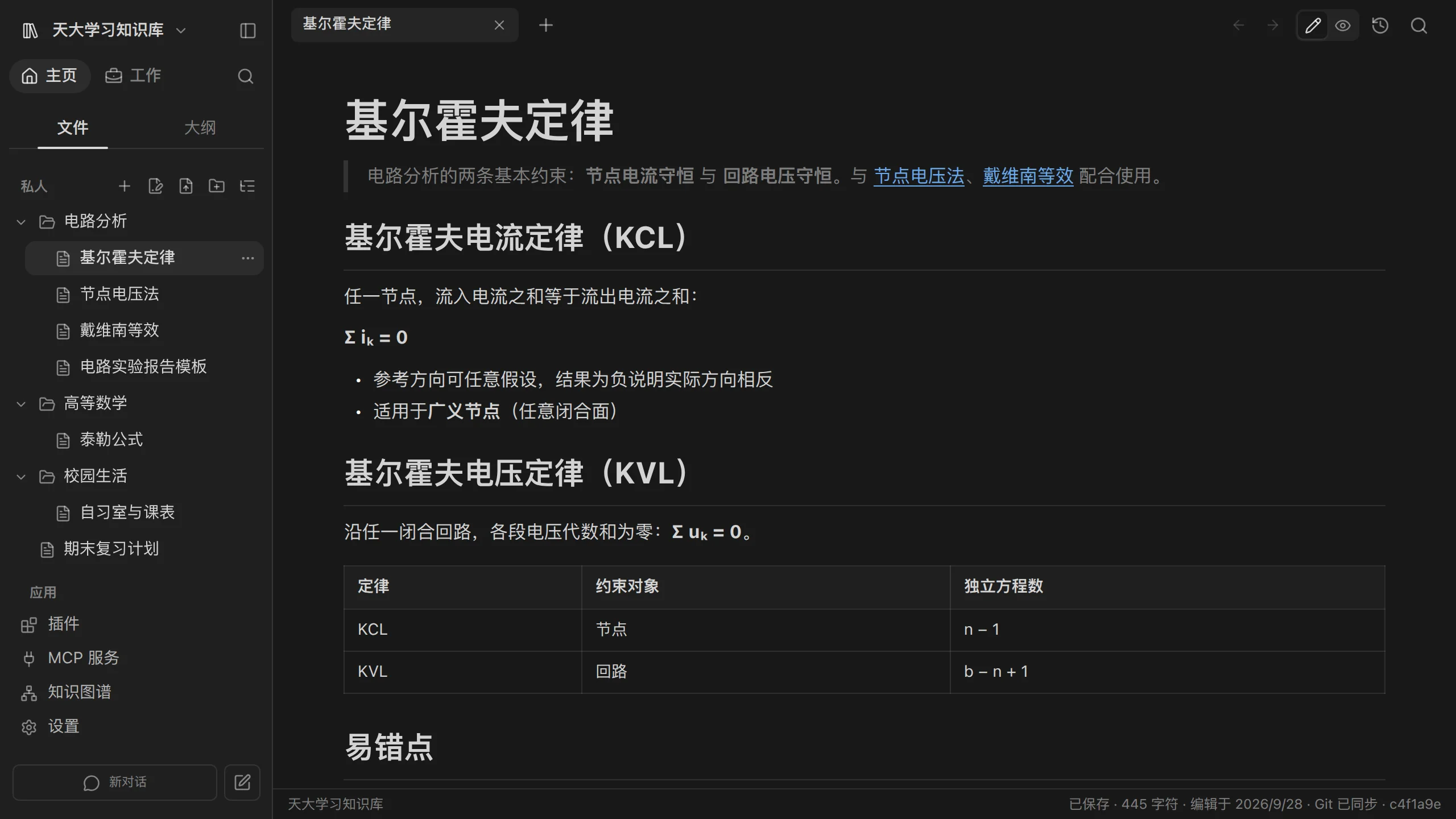Open 电路实验报告模板 note
The height and width of the screenshot is (819, 1456).
pyautogui.click(x=144, y=367)
